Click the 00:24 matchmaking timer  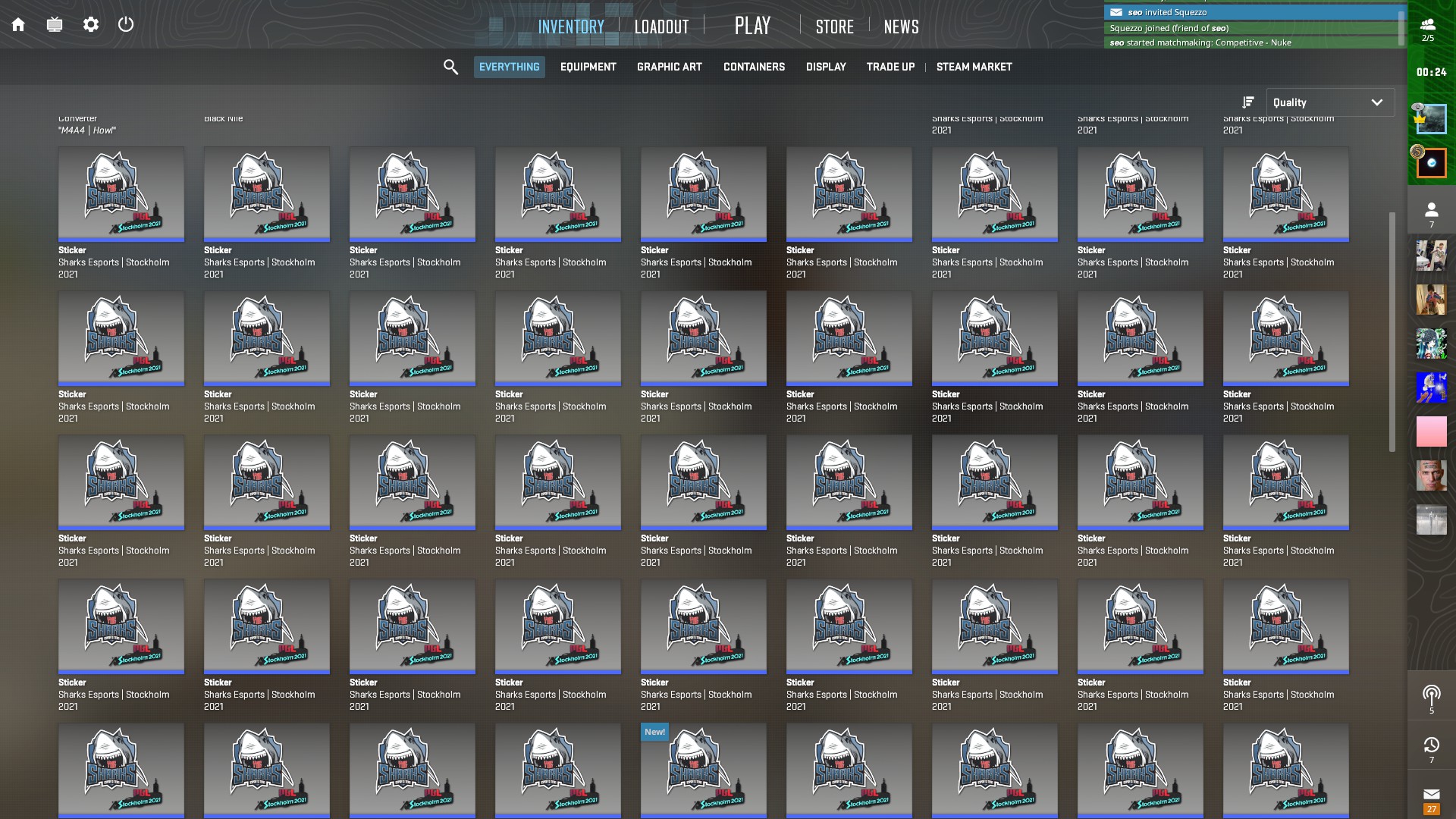click(1431, 72)
